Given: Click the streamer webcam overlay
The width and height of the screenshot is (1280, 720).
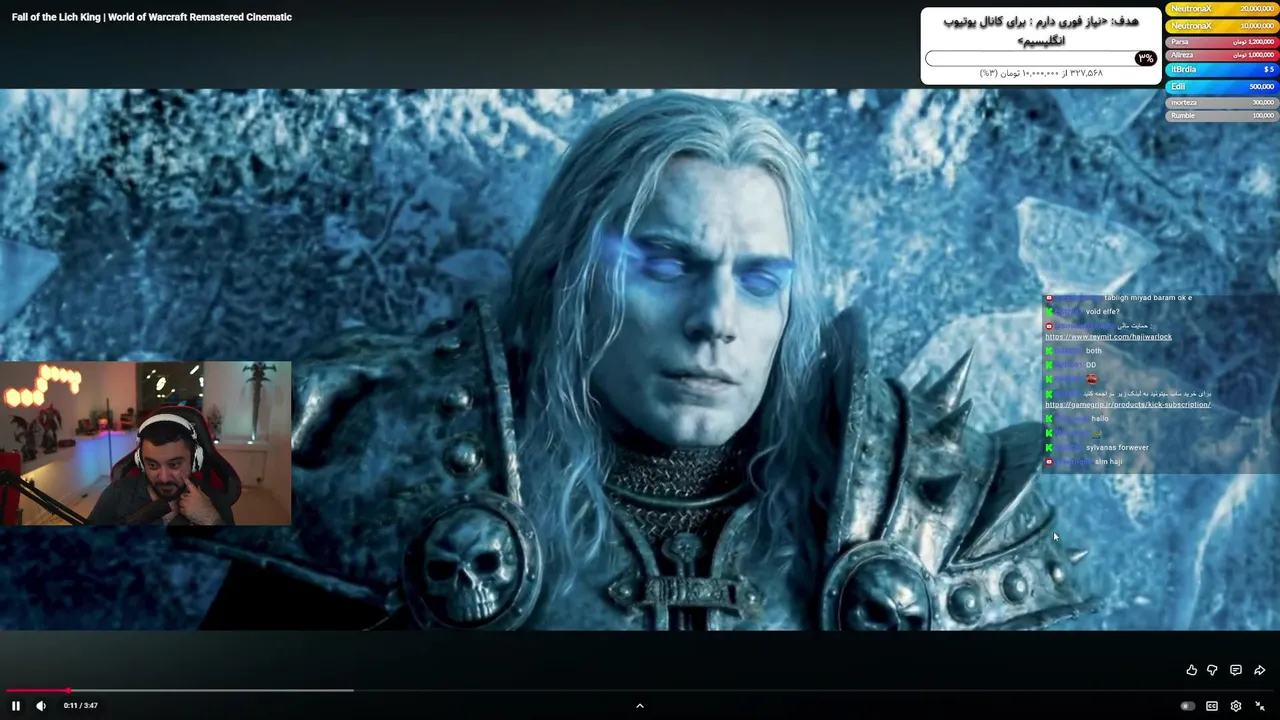Looking at the screenshot, I should click(146, 444).
